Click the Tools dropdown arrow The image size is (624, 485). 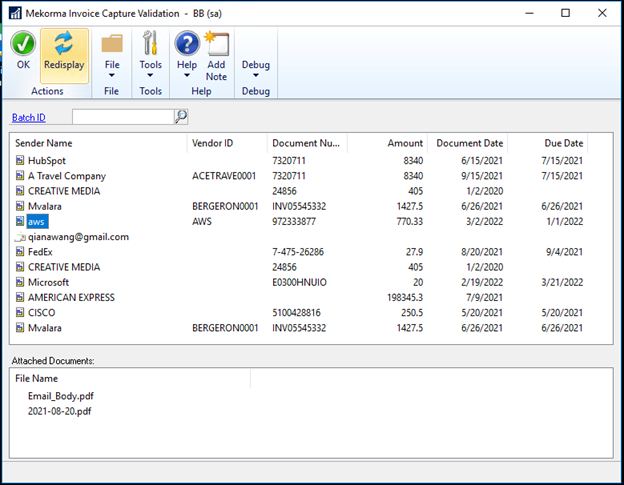tap(150, 75)
